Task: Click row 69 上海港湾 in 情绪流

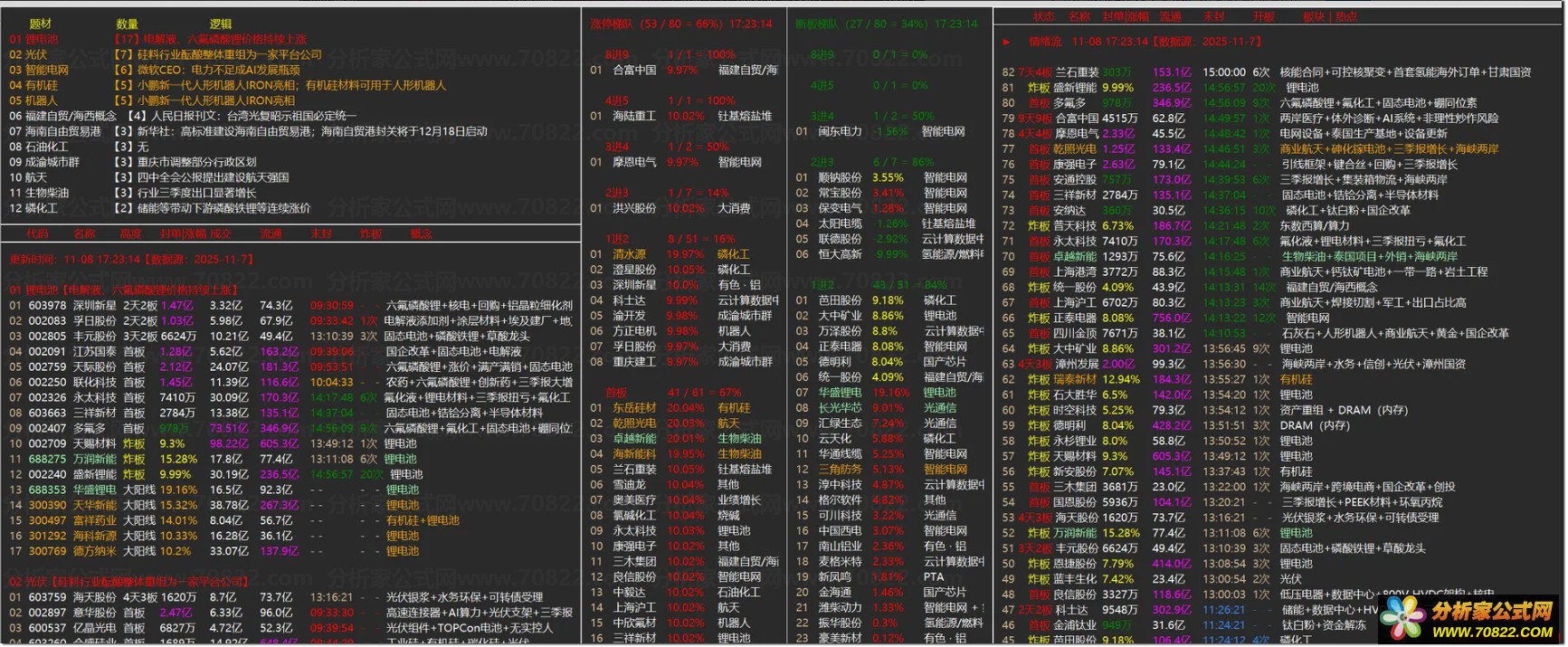Action: [1245, 272]
